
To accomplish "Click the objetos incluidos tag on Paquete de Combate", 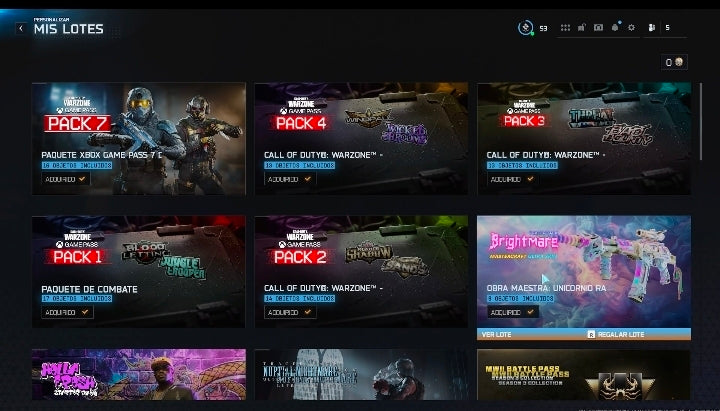I will [x=77, y=298].
